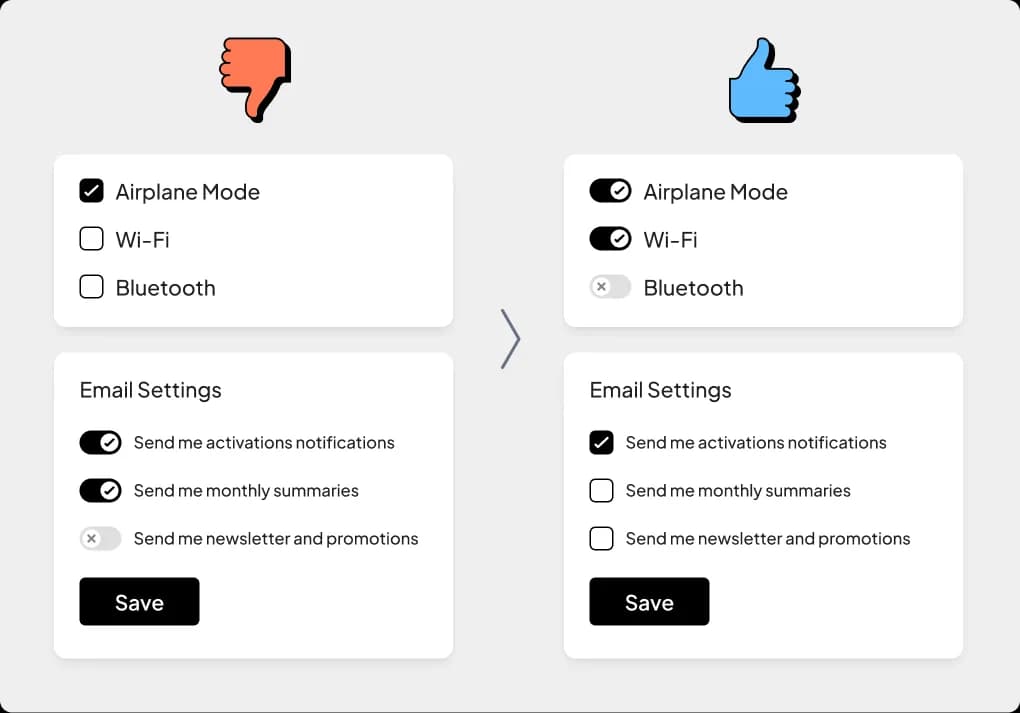This screenshot has height=713, width=1020.
Task: Toggle off activations notifications switch on left
Action: [x=100, y=442]
